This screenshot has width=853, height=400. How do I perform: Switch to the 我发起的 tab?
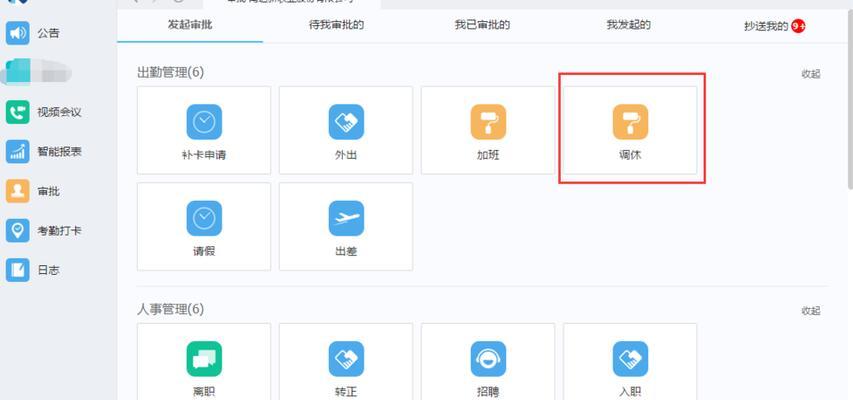coord(628,25)
